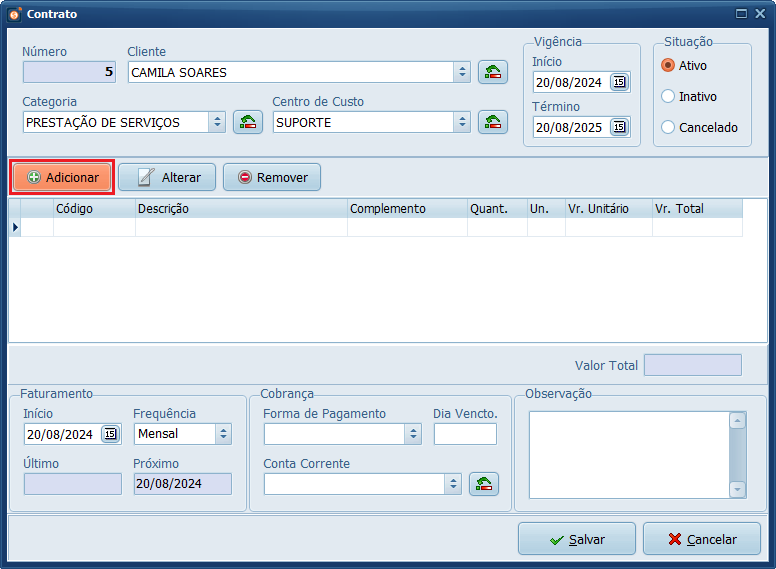Open the Forma de Pagamento dropdown
776x569 pixels.
413,434
